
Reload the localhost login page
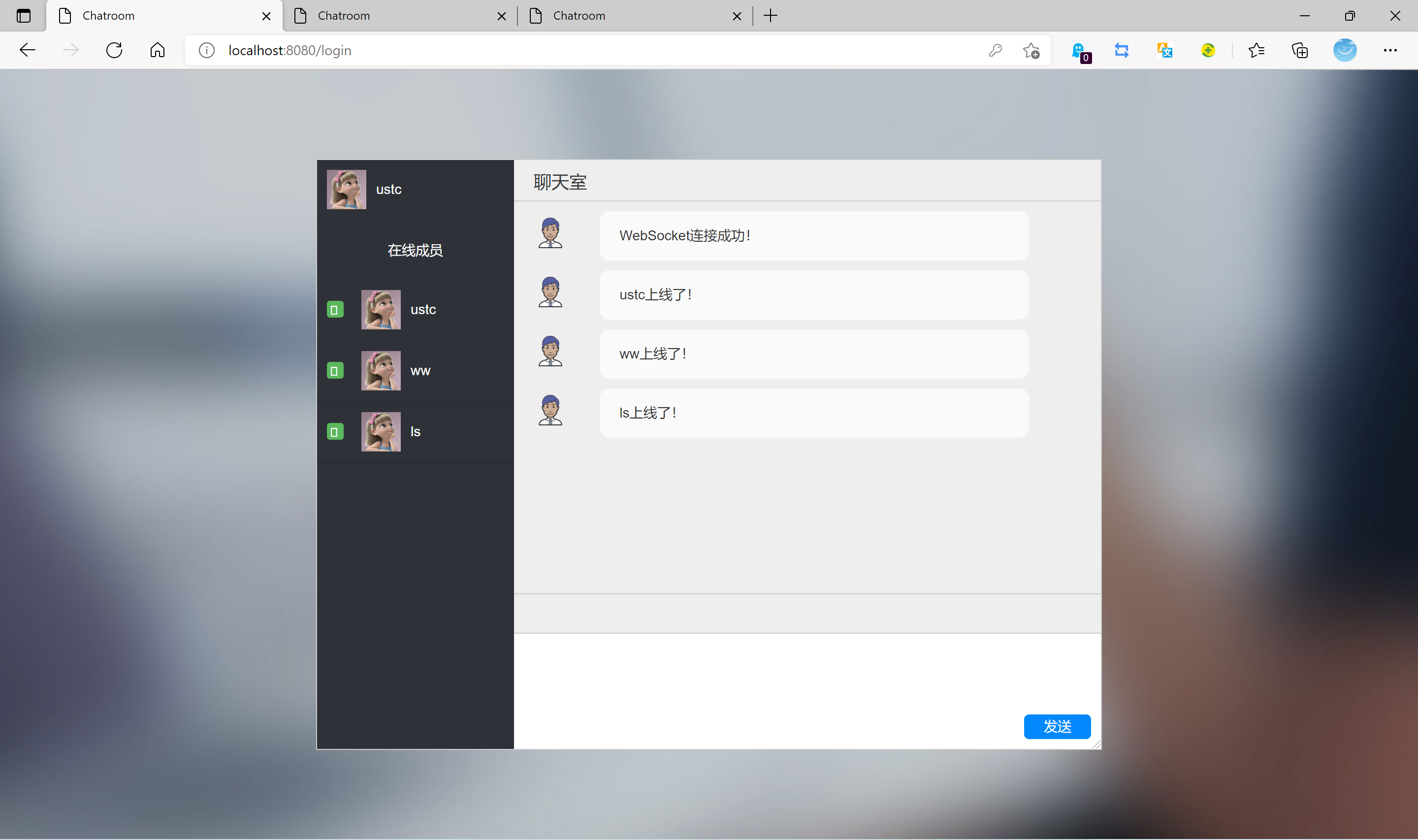click(x=114, y=50)
